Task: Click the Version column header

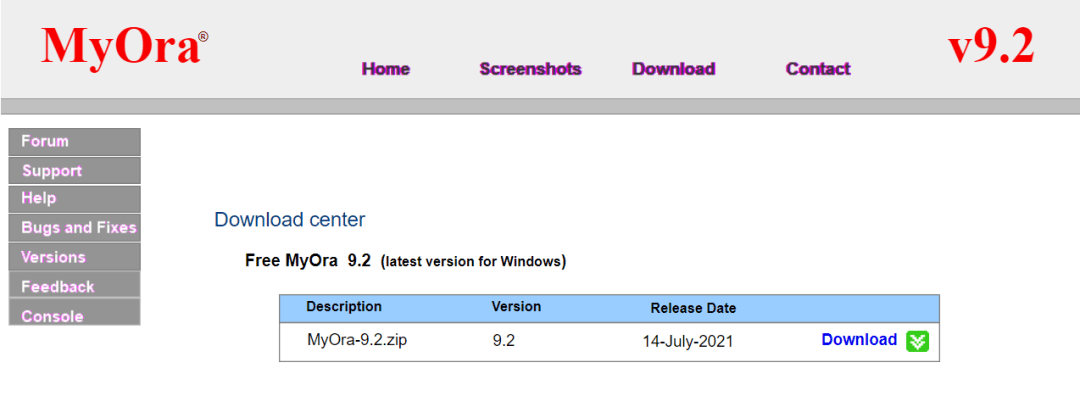Action: point(516,306)
